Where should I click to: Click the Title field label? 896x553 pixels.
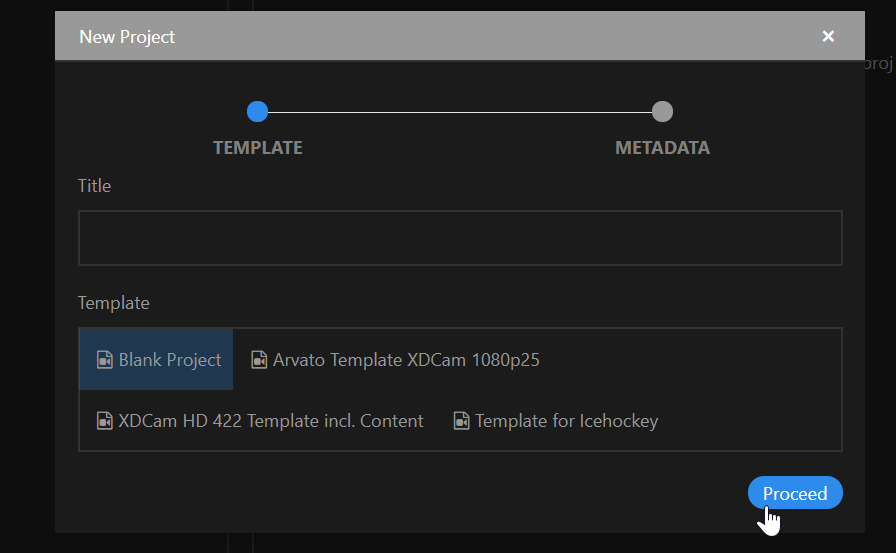[x=94, y=186]
